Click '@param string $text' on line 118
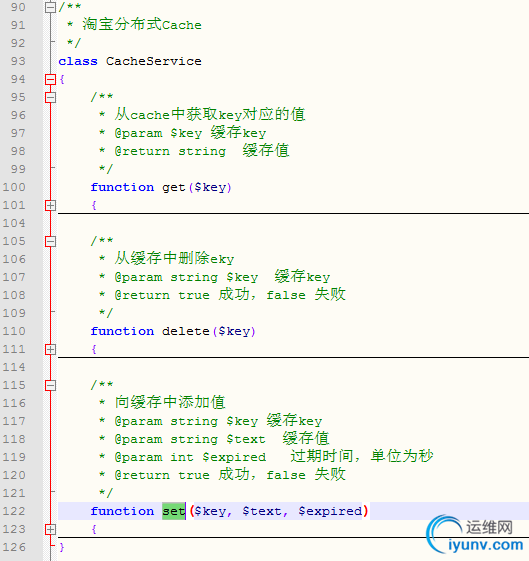Viewport: 529px width, 561px height. pos(190,439)
